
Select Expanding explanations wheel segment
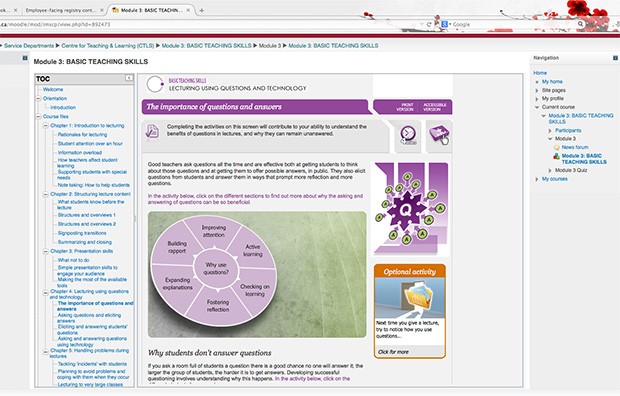point(178,283)
